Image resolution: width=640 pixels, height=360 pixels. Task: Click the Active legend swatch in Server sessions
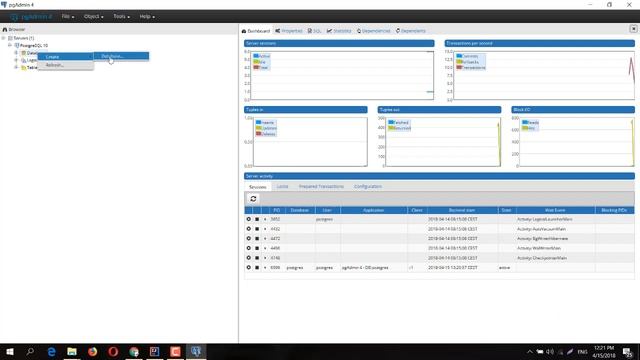point(256,56)
